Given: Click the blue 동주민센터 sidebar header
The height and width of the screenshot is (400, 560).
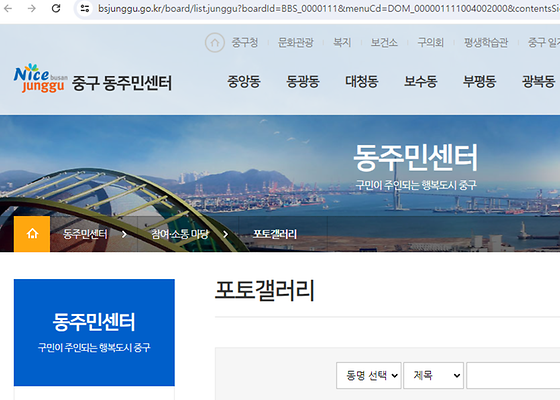Looking at the screenshot, I should coord(94,332).
